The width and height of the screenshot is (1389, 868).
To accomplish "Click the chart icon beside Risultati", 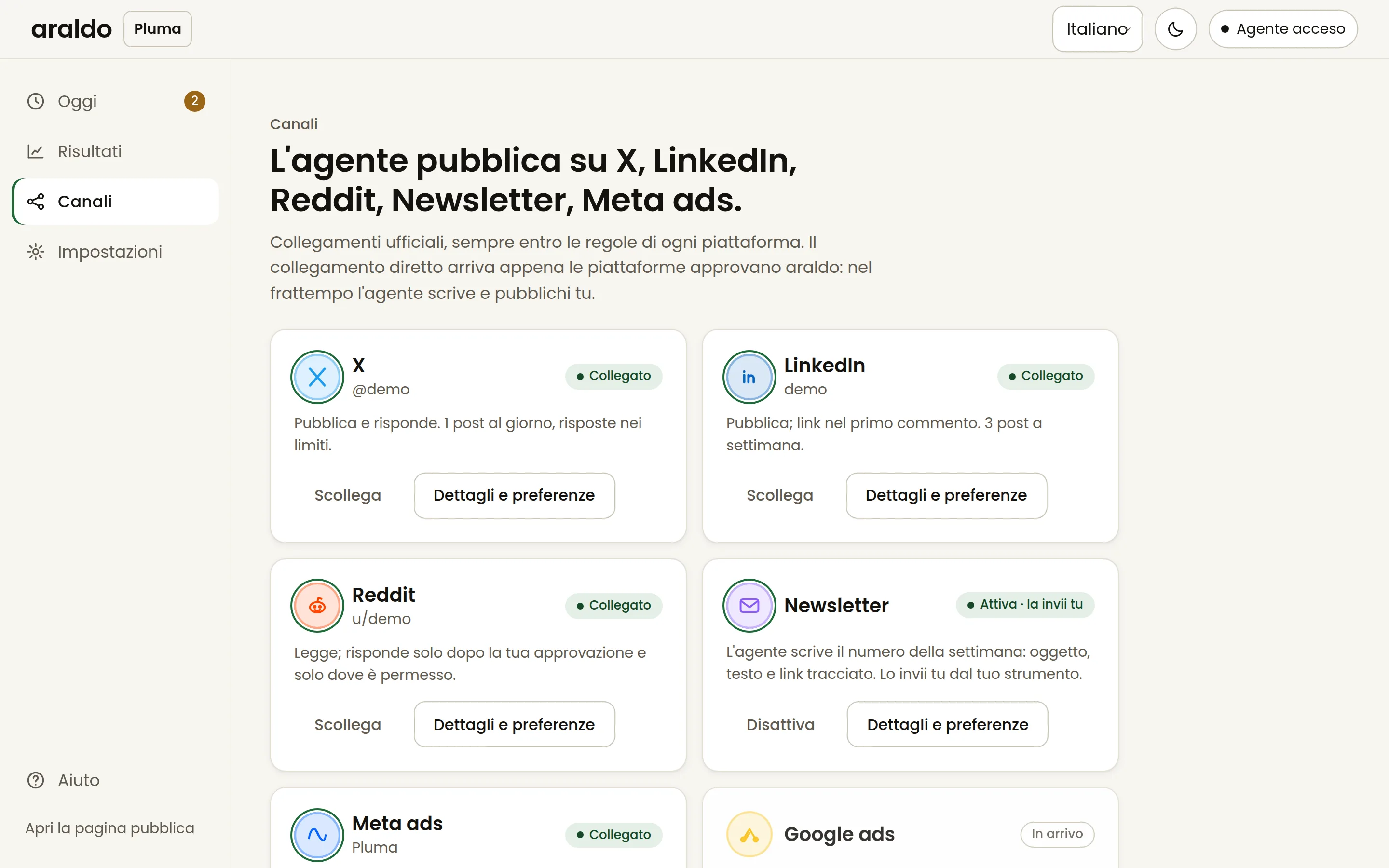I will coord(36,151).
